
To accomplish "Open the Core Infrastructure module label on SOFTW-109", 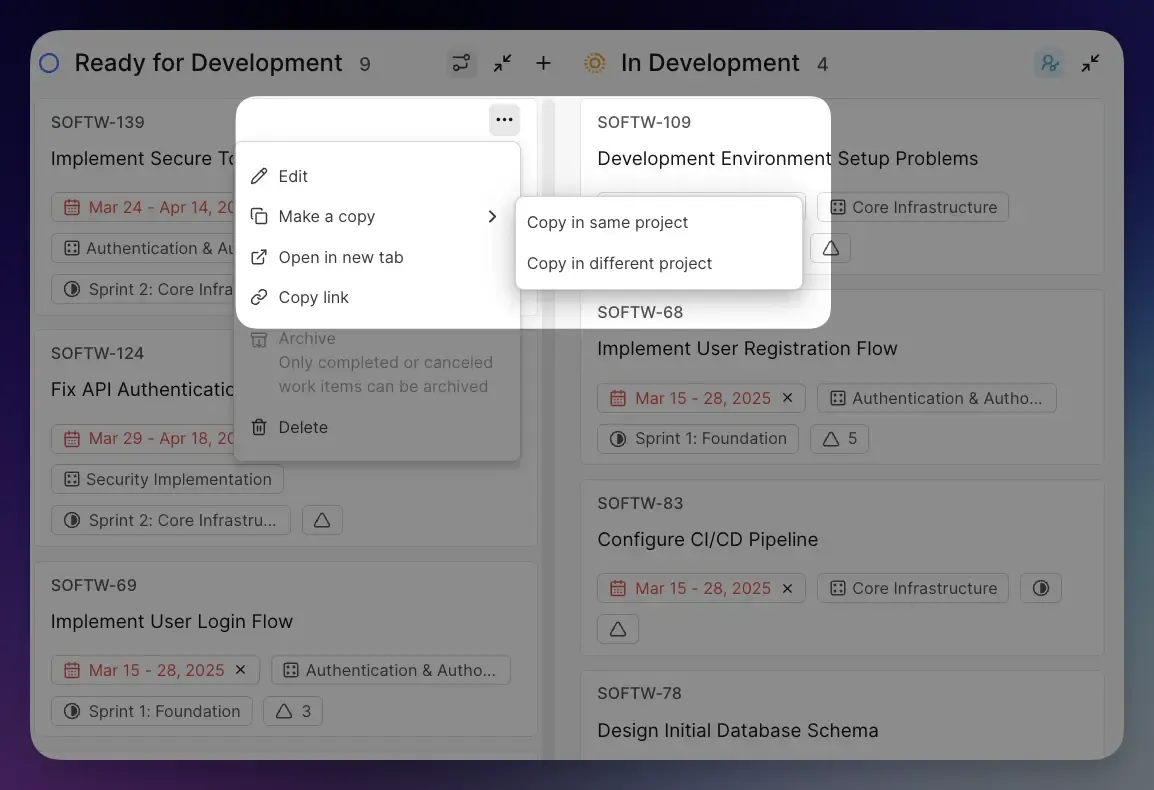I will point(912,207).
